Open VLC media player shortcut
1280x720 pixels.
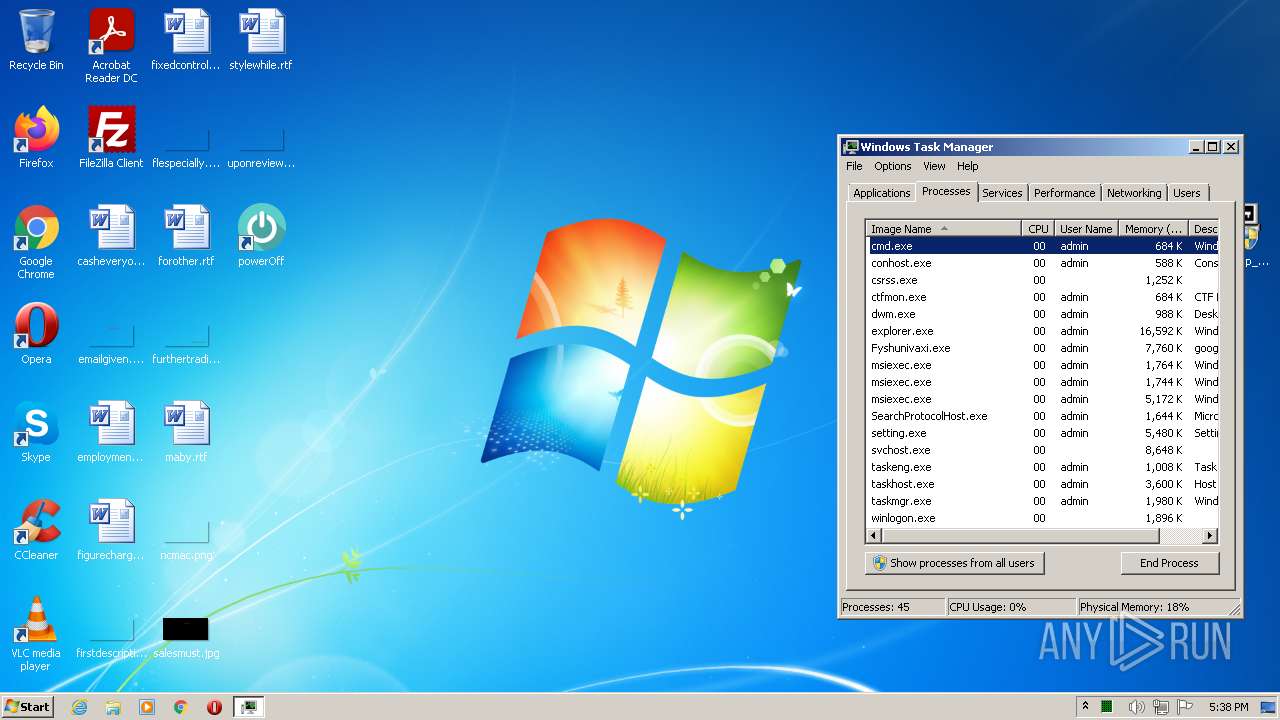[x=36, y=634]
